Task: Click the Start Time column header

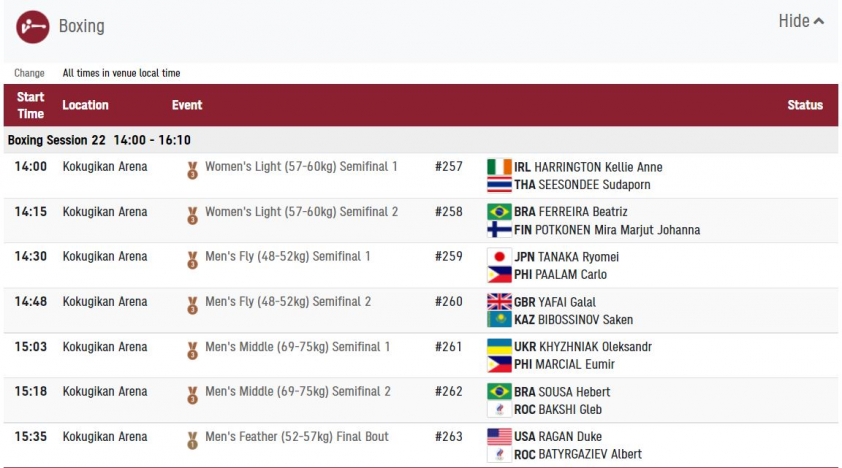Action: 30,105
